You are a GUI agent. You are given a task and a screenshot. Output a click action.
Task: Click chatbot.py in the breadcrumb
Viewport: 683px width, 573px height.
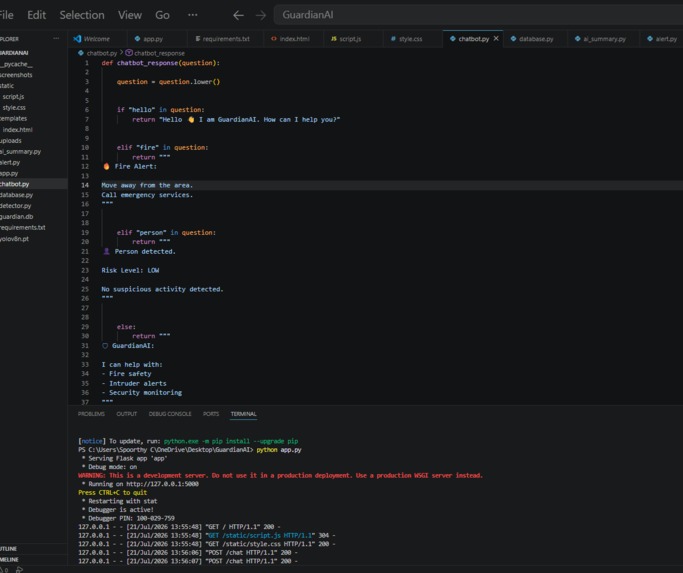click(101, 53)
